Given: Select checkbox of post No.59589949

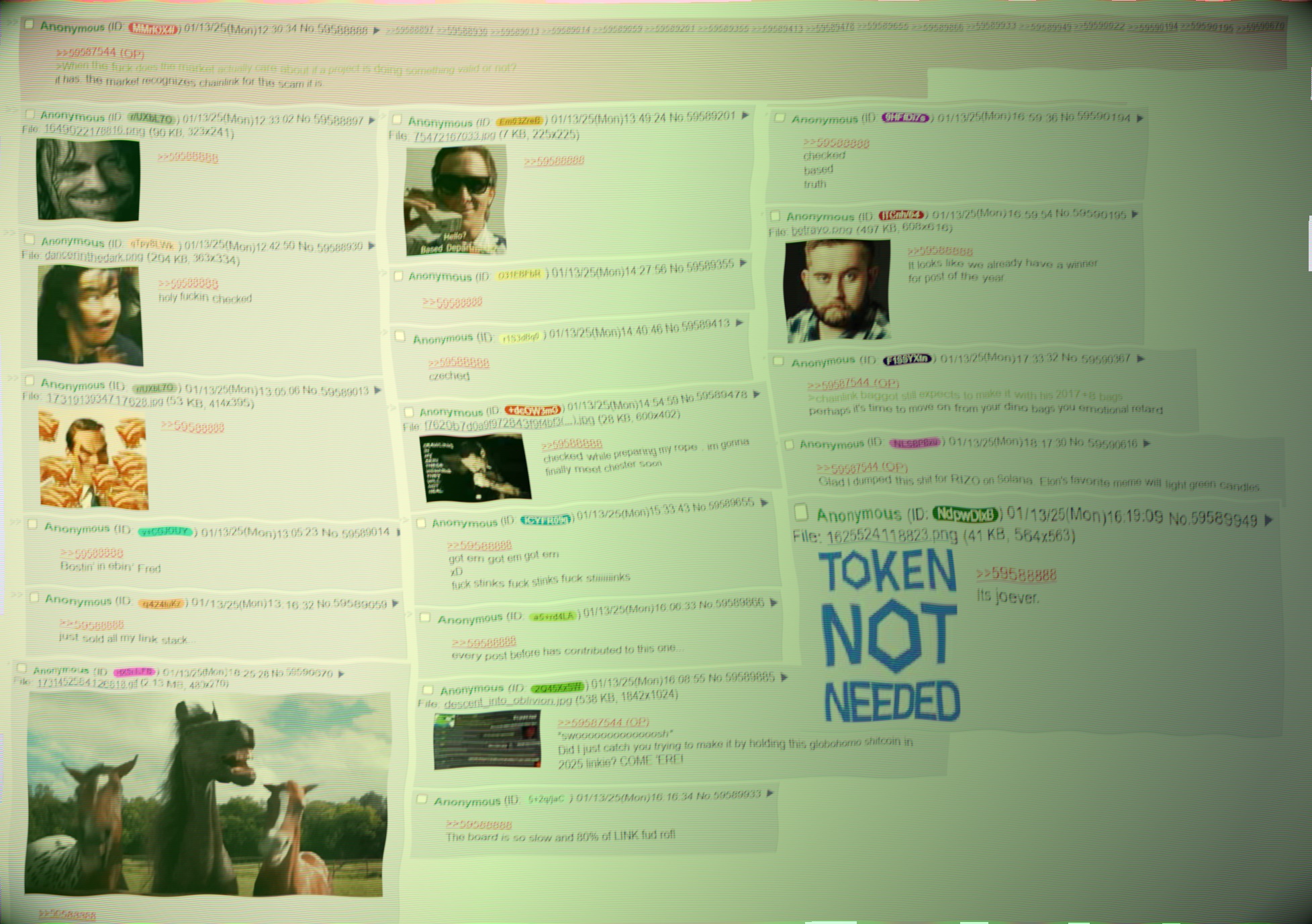Looking at the screenshot, I should [801, 513].
